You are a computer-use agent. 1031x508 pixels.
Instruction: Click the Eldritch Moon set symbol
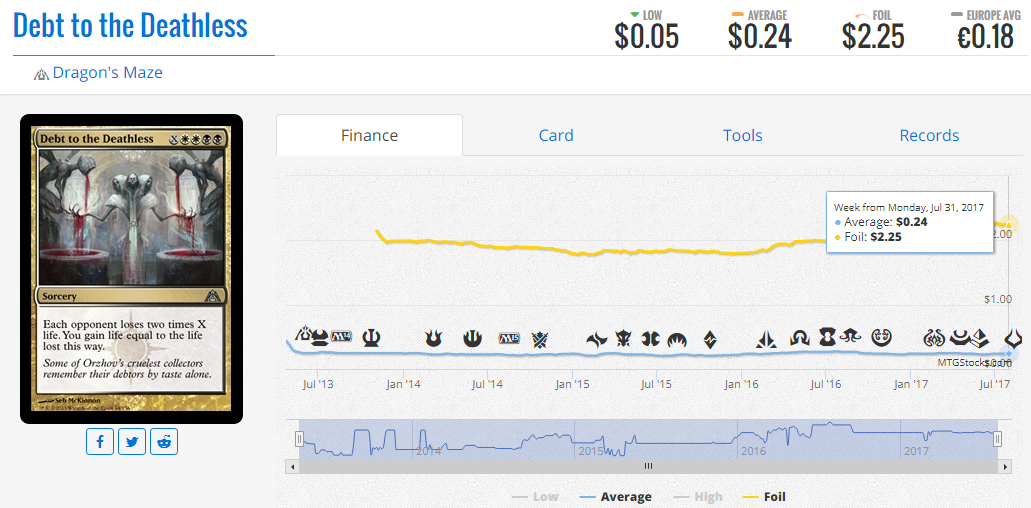(850, 336)
